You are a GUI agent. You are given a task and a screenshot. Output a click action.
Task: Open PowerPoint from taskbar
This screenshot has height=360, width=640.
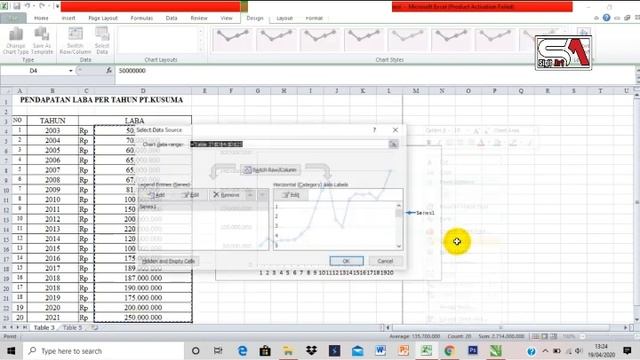tap(404, 351)
